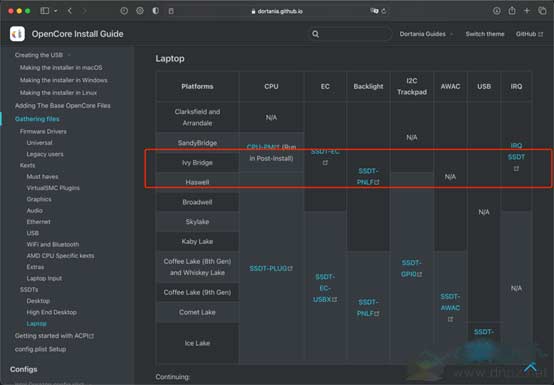Click the Kaby Lake platform cell
Viewport: 554px width, 385px height.
pos(197,242)
